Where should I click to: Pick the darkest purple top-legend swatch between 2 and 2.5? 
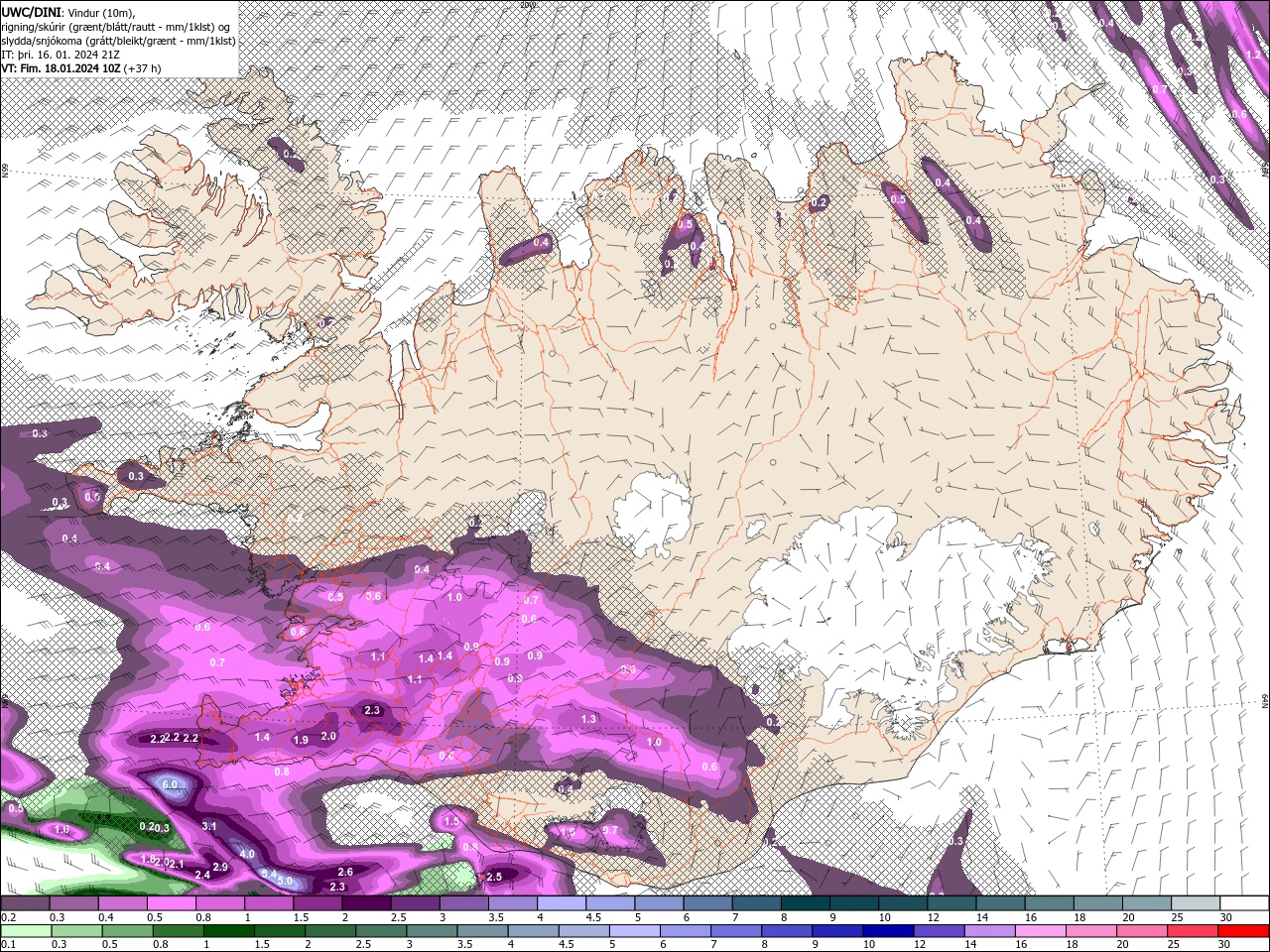(x=366, y=903)
